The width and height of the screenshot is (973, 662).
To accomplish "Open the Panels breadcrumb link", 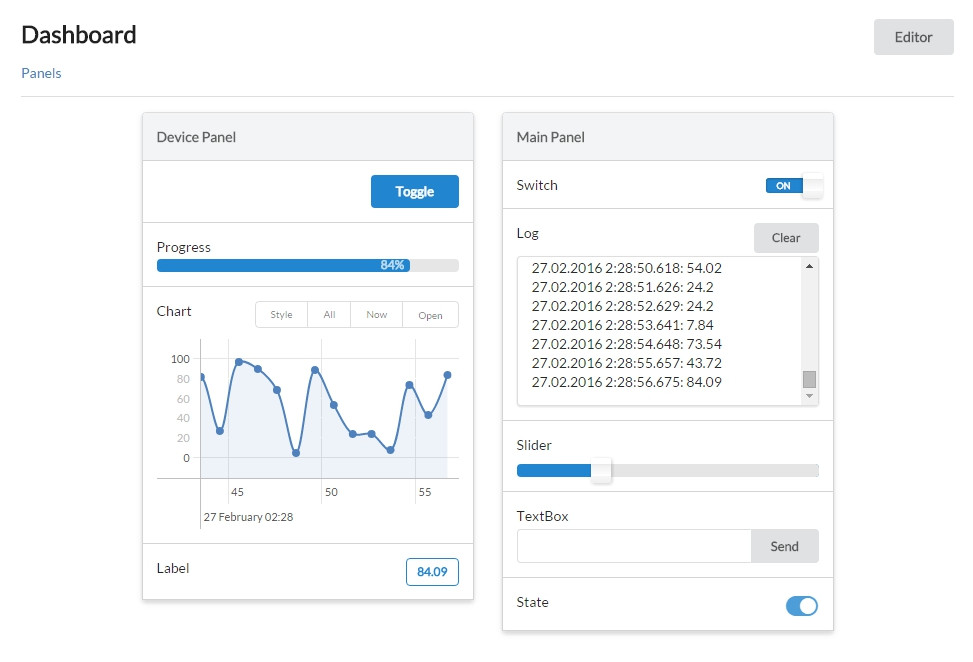I will click(41, 73).
